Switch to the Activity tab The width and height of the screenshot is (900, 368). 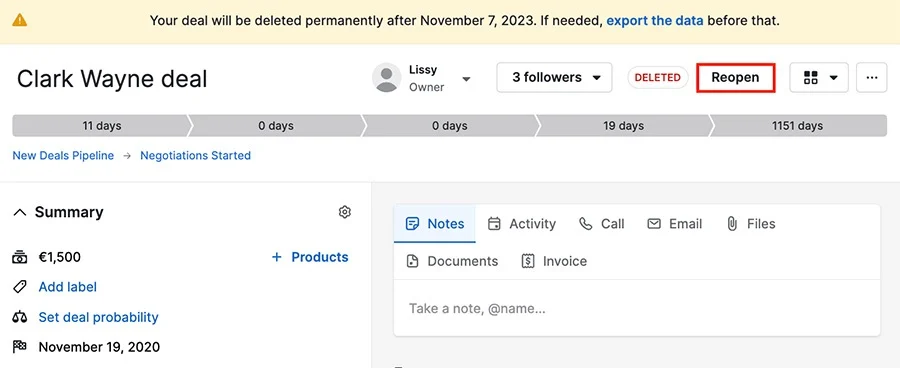[521, 224]
